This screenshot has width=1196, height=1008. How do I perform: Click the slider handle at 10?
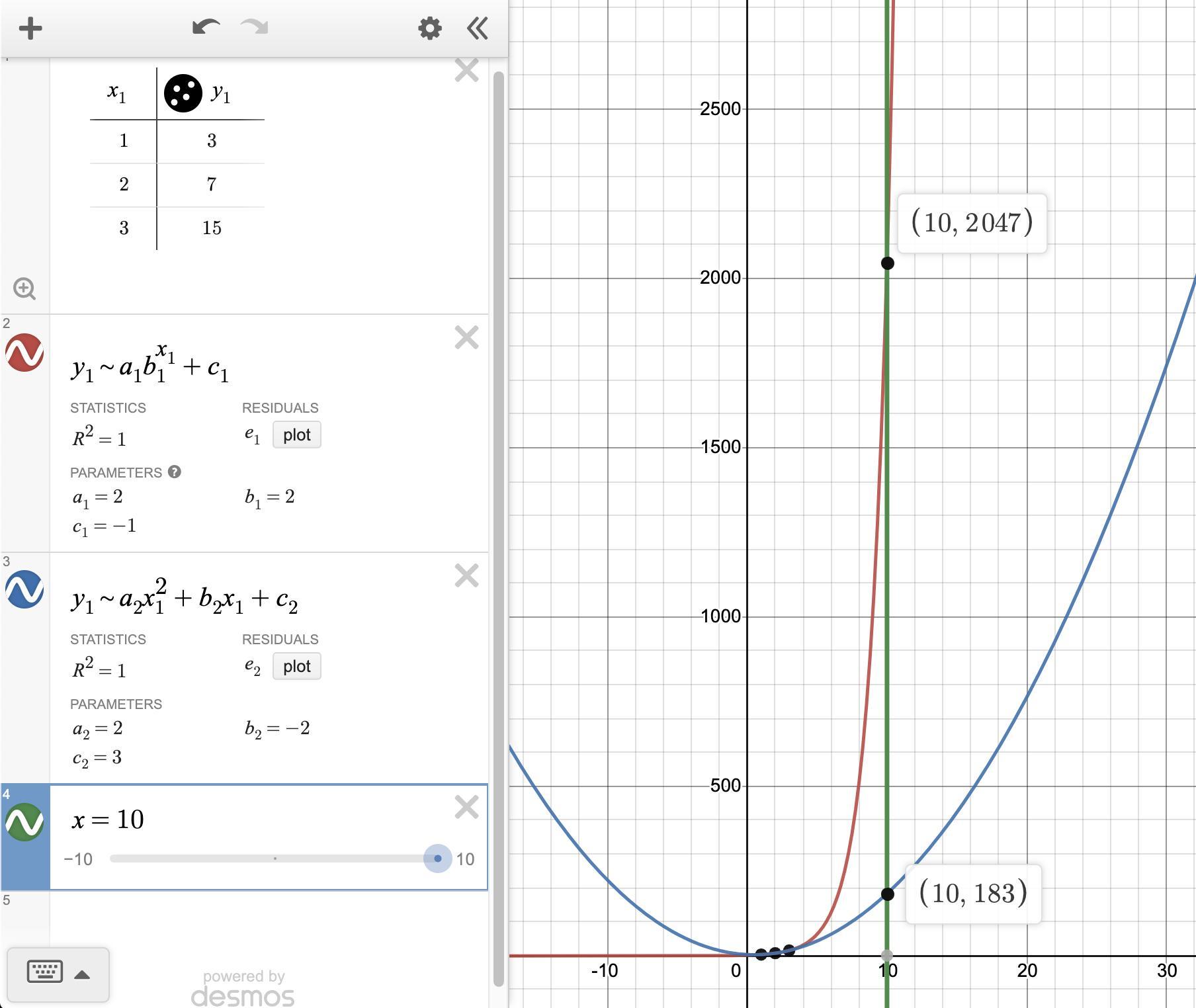click(437, 859)
